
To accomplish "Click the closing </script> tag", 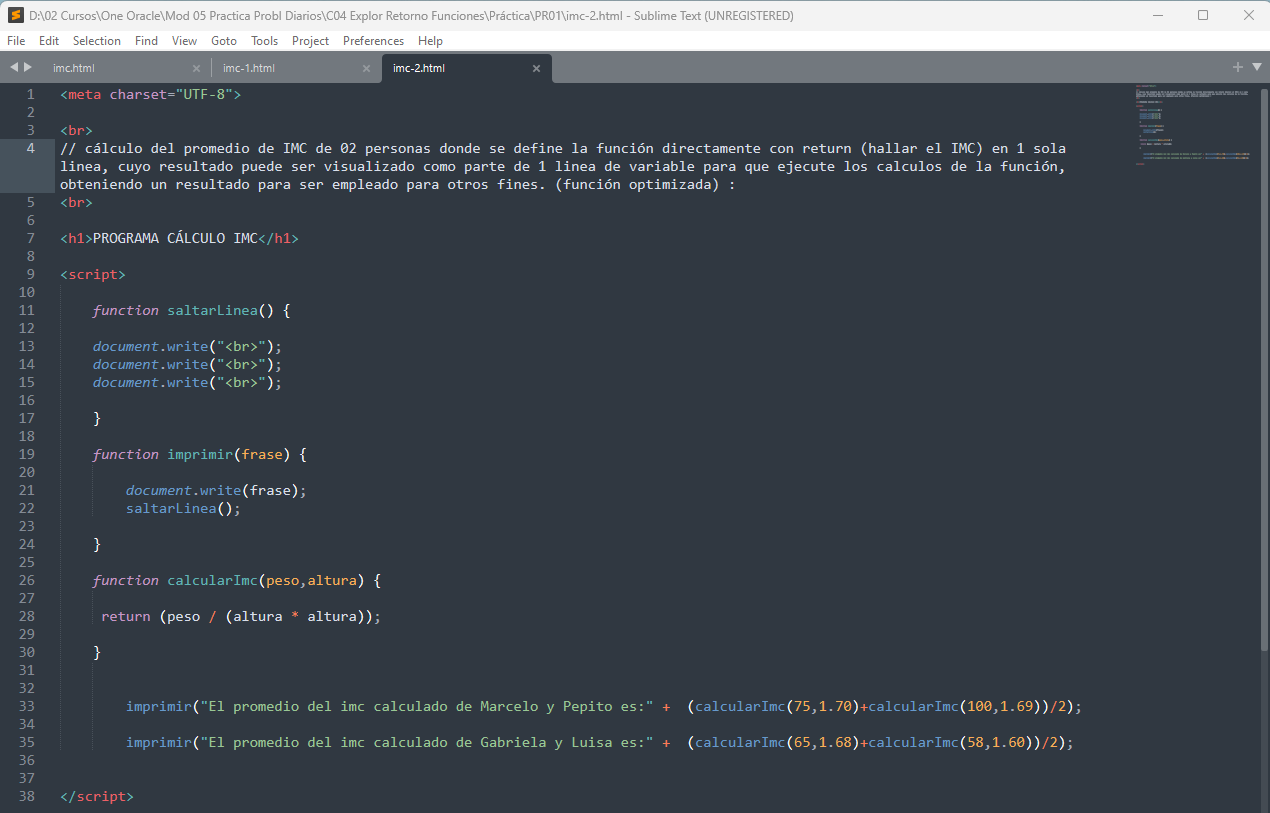I will click(97, 796).
